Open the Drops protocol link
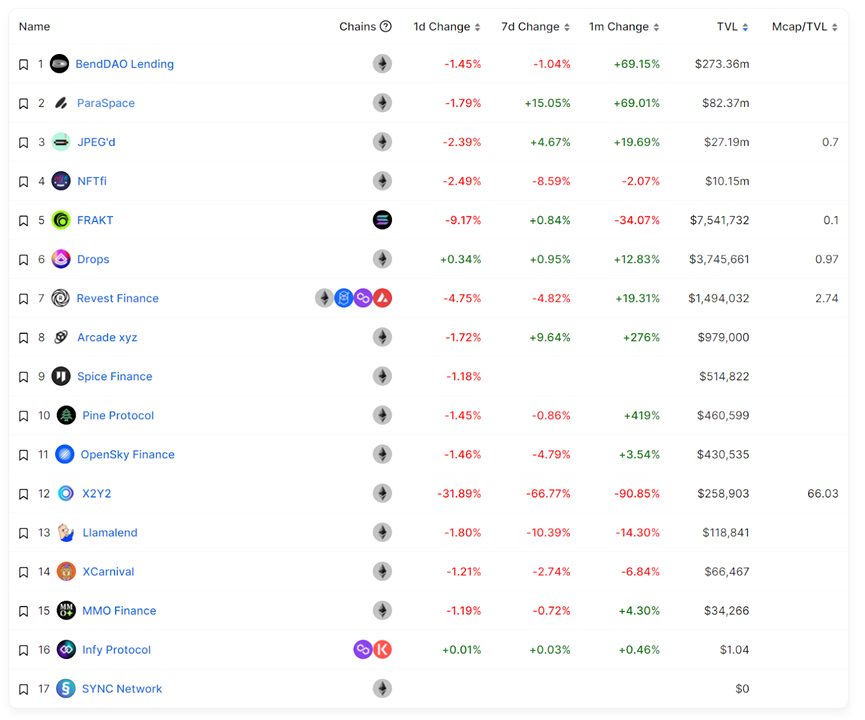This screenshot has width=865, height=720. [93, 259]
